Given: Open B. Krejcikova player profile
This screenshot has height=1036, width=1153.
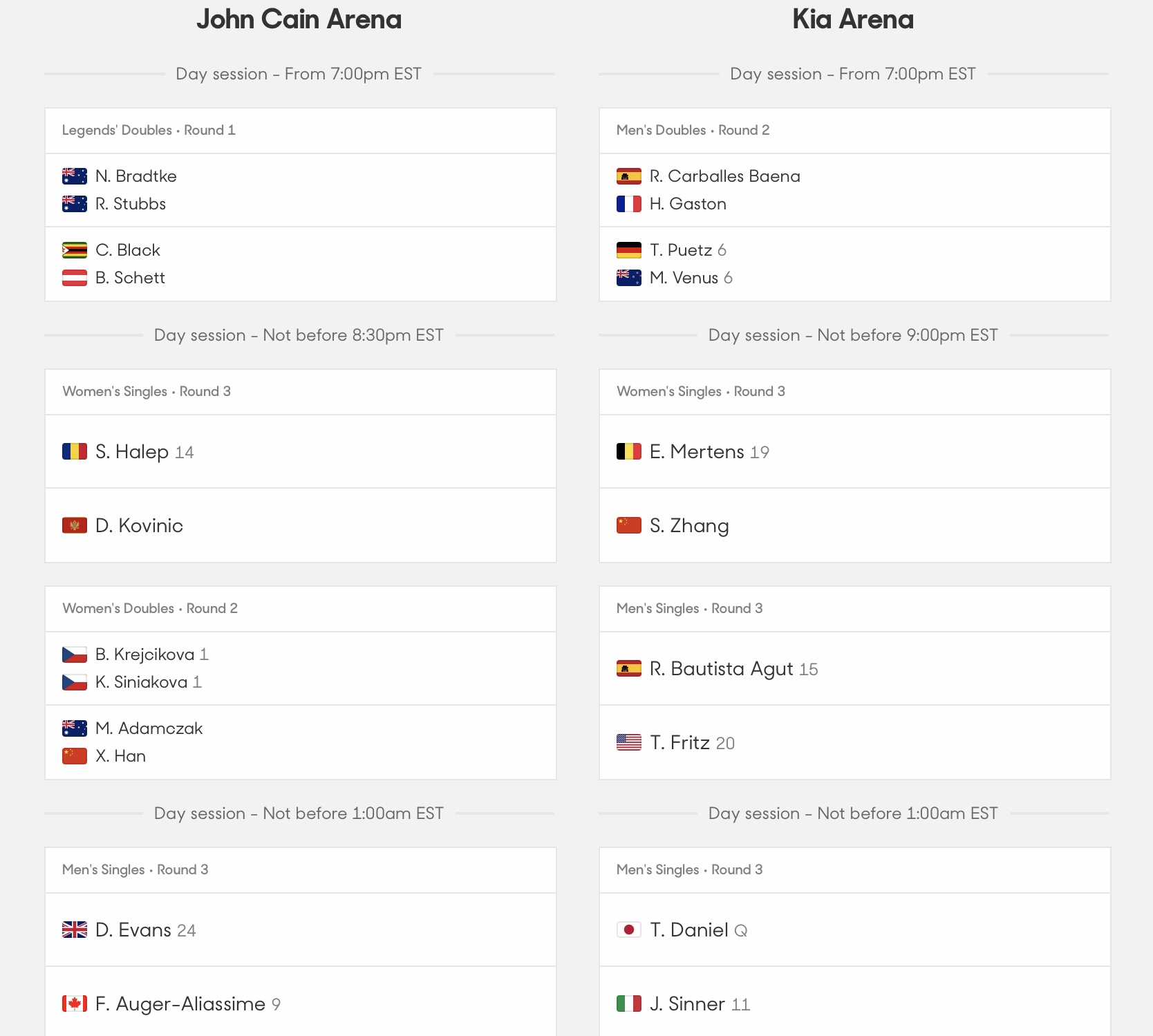Looking at the screenshot, I should tap(145, 654).
